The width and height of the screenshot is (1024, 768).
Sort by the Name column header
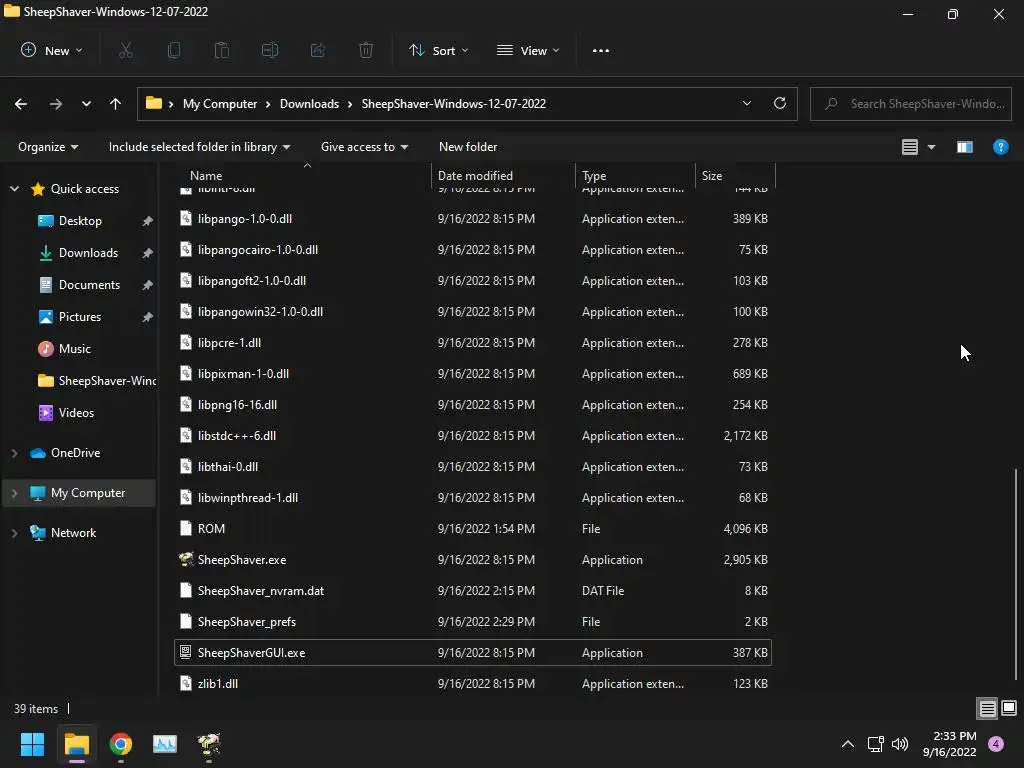303,176
